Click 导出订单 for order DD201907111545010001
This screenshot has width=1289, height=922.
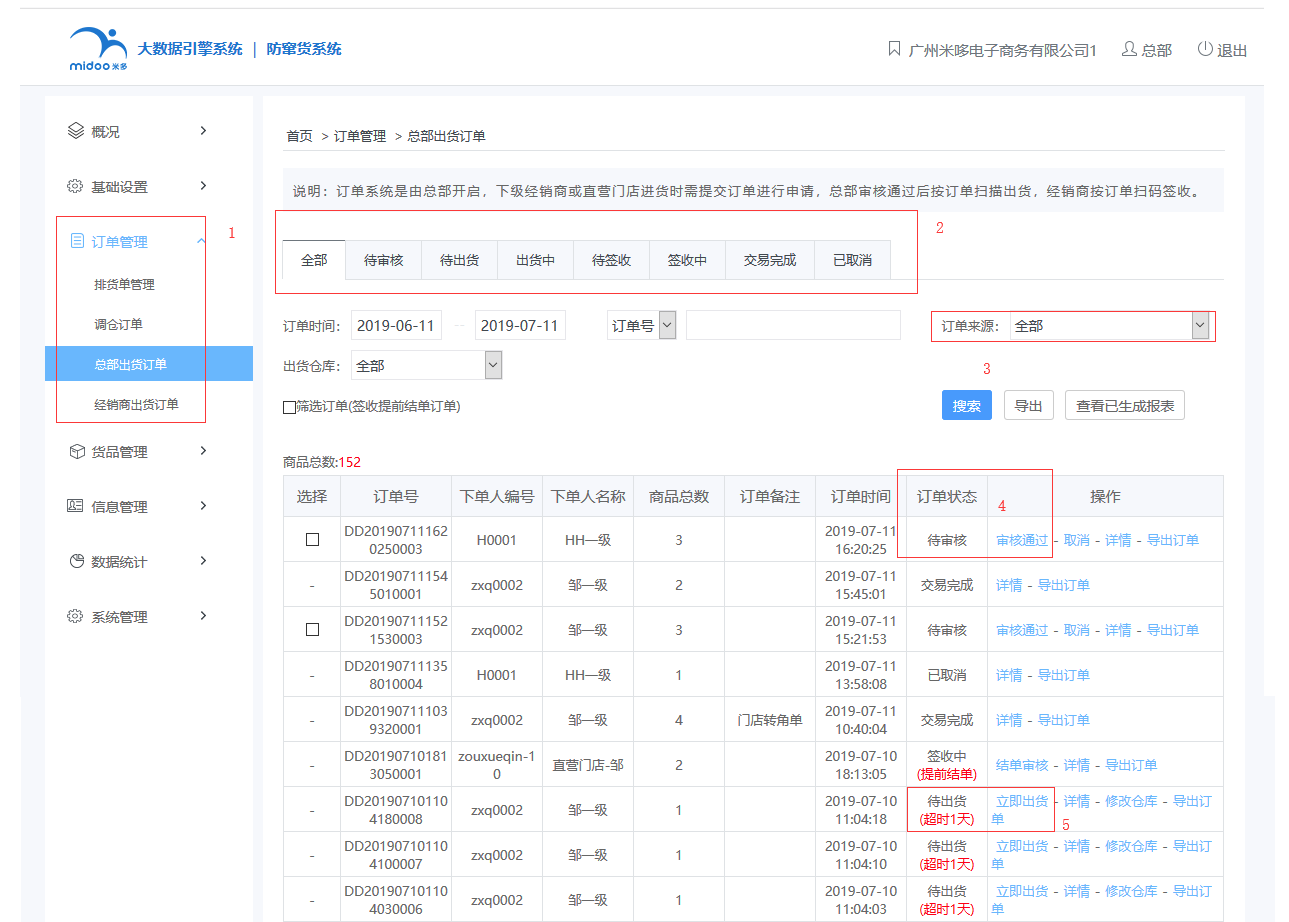pos(1064,585)
